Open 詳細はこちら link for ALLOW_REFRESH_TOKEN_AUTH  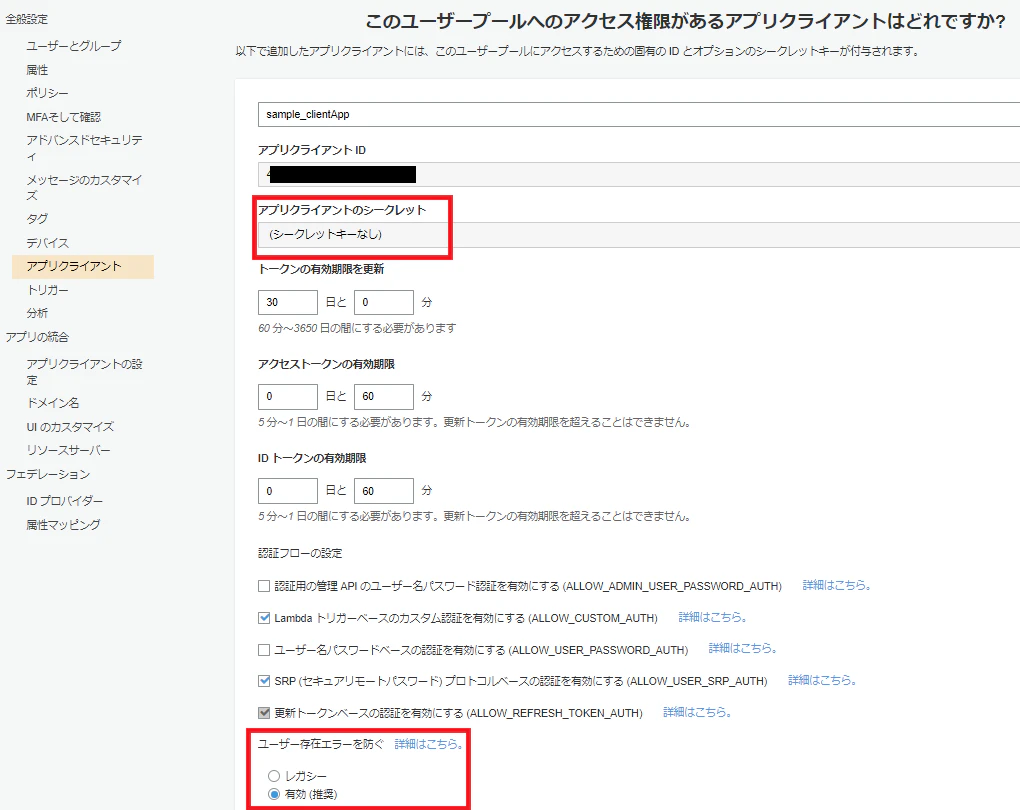(x=697, y=712)
